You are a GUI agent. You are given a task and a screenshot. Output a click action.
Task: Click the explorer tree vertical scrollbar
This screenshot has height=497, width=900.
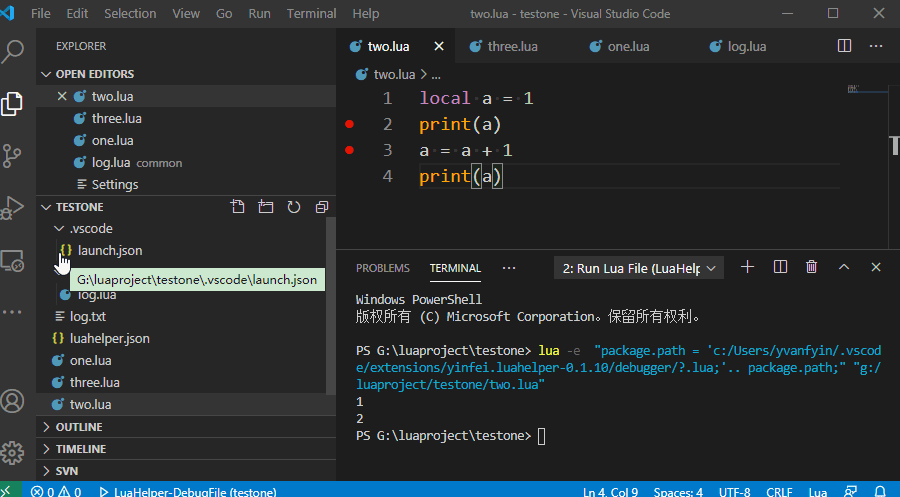(x=331, y=305)
